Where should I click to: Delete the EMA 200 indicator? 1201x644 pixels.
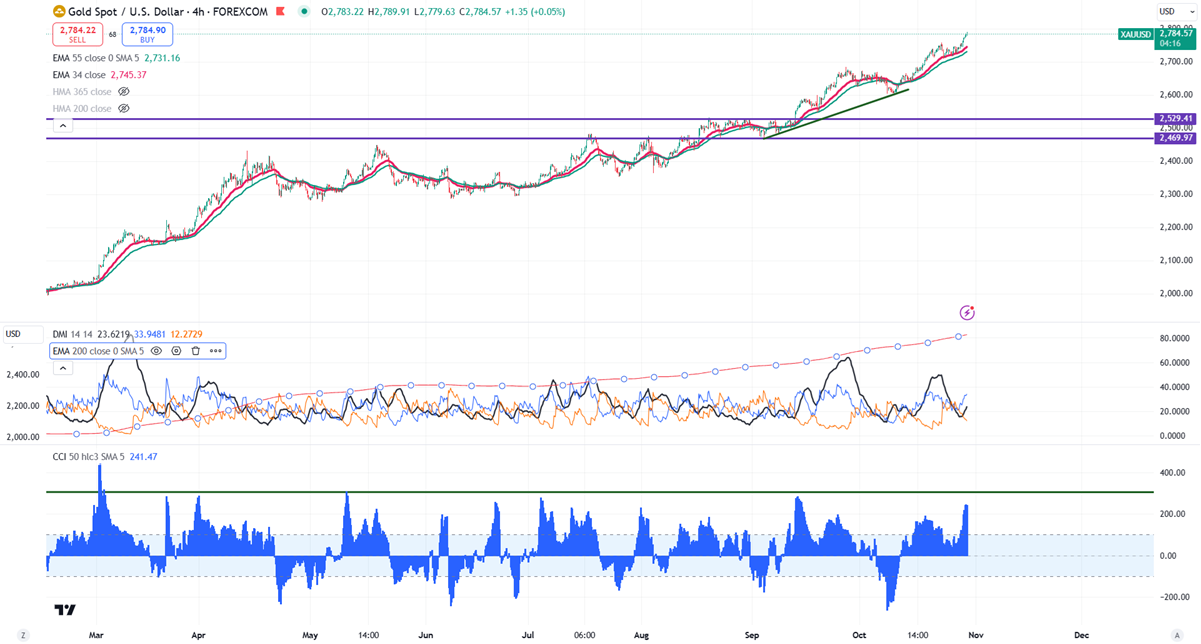(196, 351)
